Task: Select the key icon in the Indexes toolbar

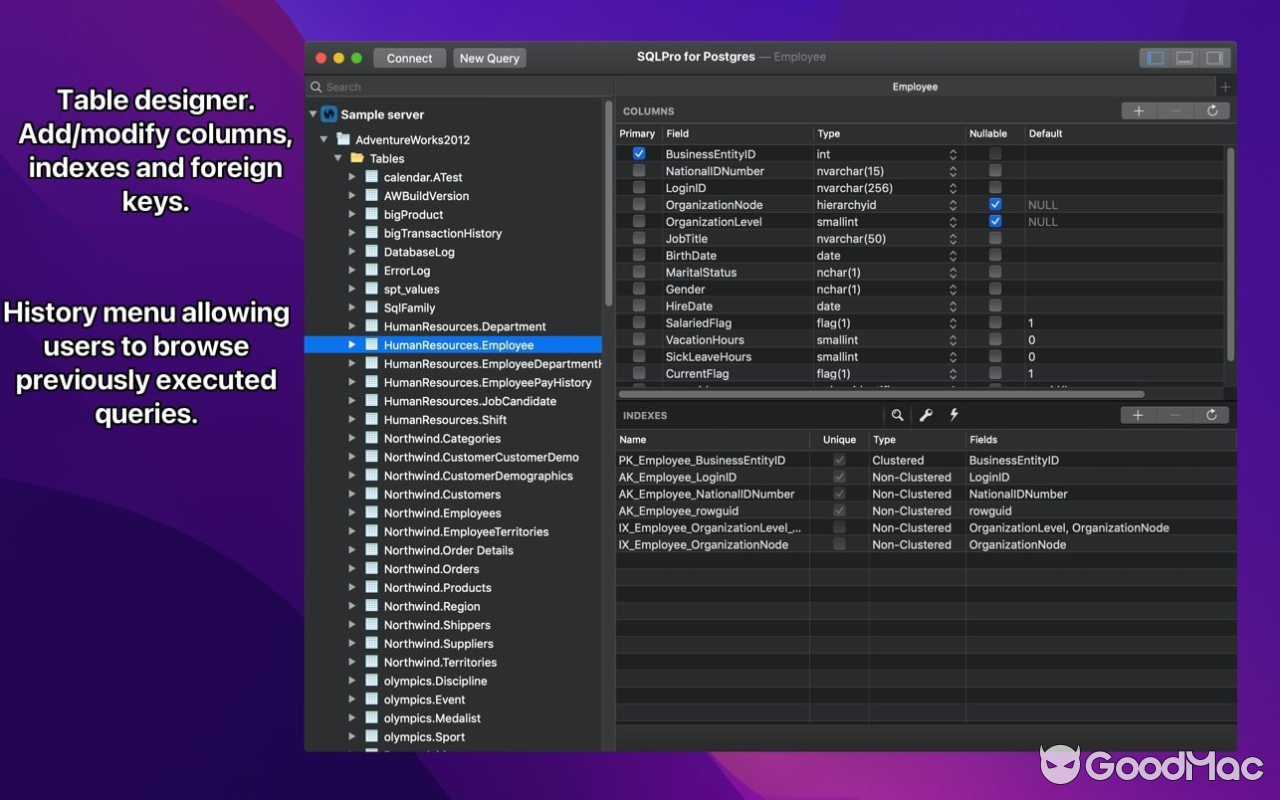Action: 925,414
